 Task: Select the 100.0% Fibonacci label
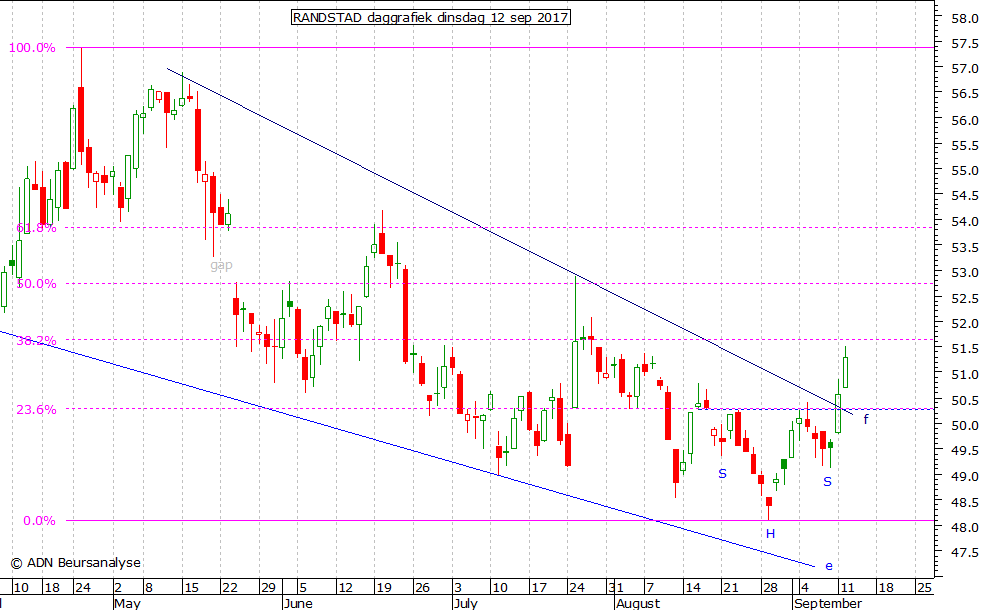(32, 48)
